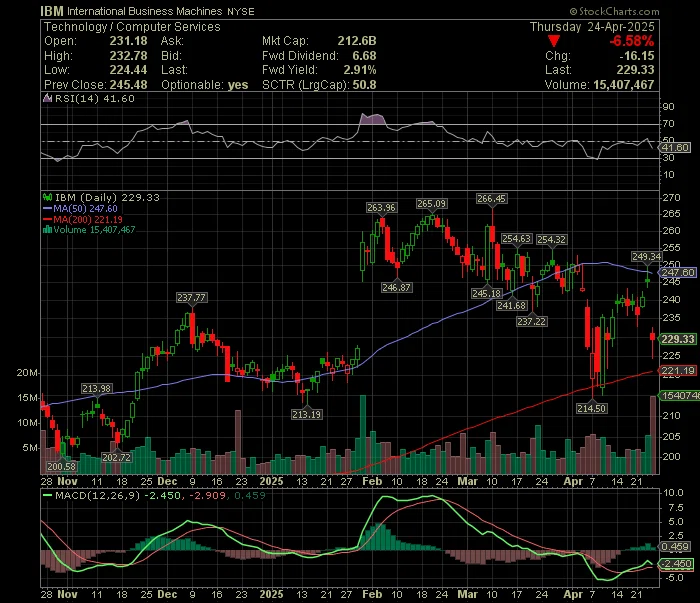Click the 237.77 December high label

click(x=192, y=298)
